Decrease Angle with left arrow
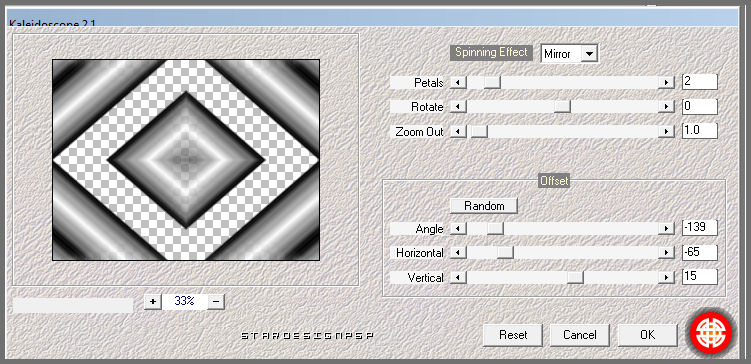Viewport: 751px width, 364px height. [458, 229]
